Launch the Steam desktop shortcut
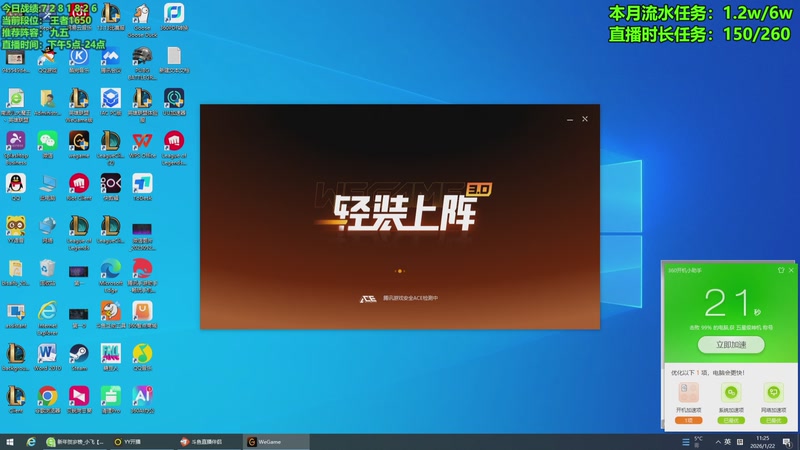The height and width of the screenshot is (450, 800). (x=79, y=357)
